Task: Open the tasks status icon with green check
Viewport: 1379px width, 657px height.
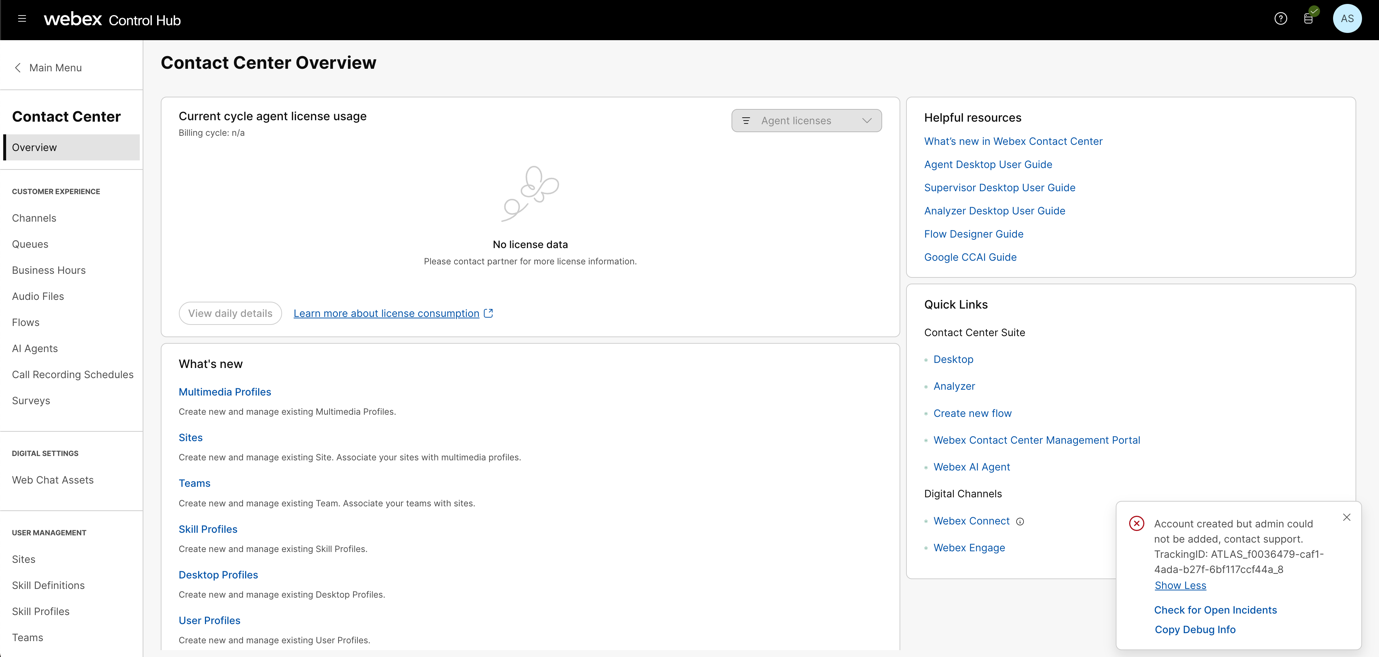Action: pyautogui.click(x=1310, y=17)
